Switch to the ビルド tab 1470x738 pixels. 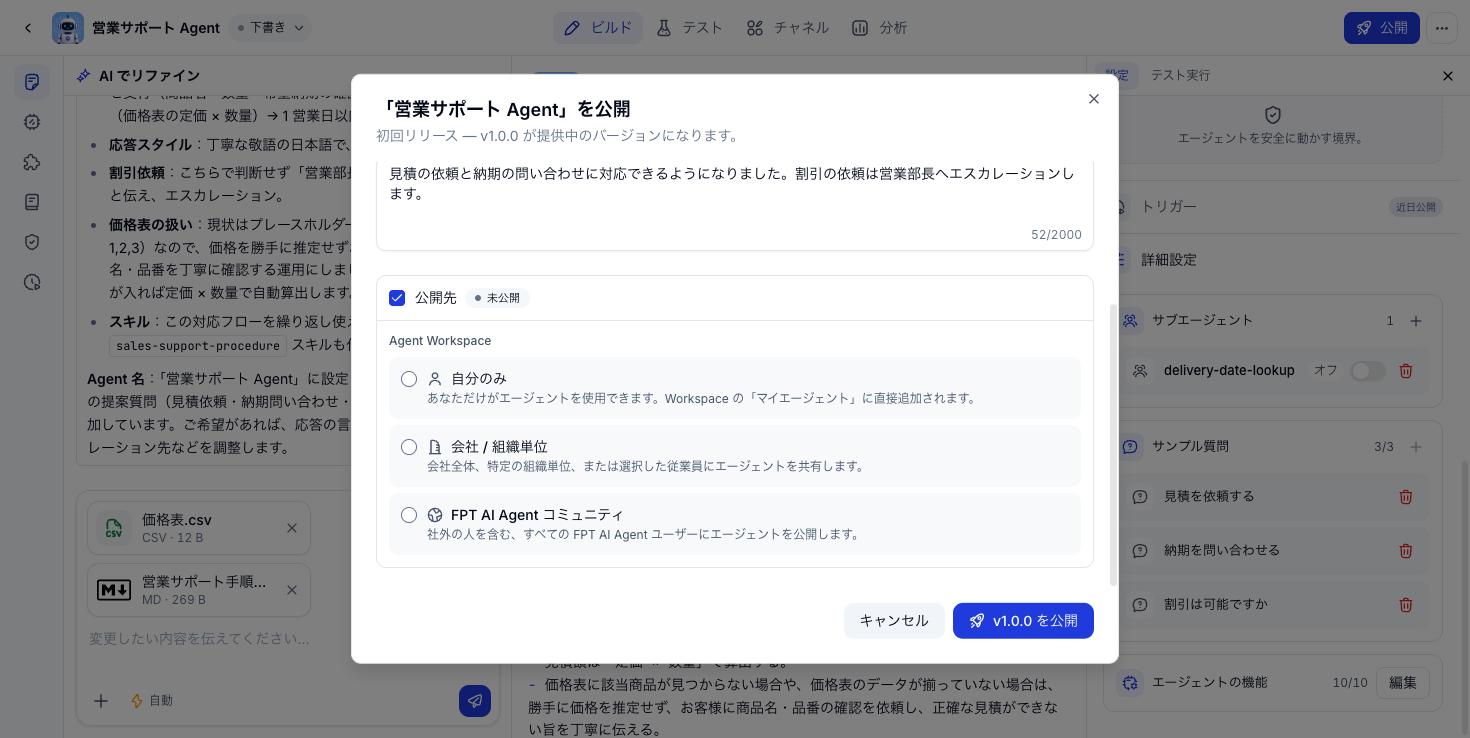[x=598, y=28]
